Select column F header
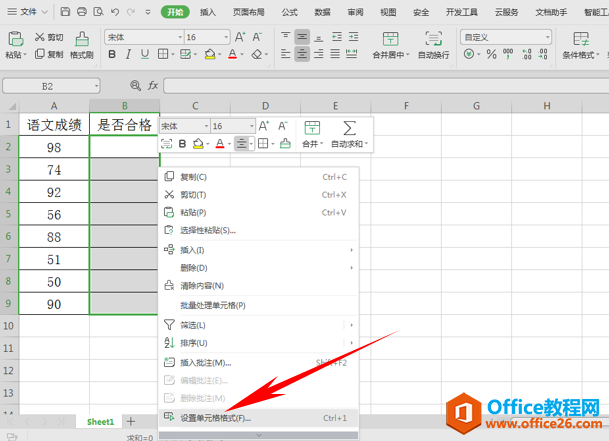The height and width of the screenshot is (441, 609). pos(406,106)
